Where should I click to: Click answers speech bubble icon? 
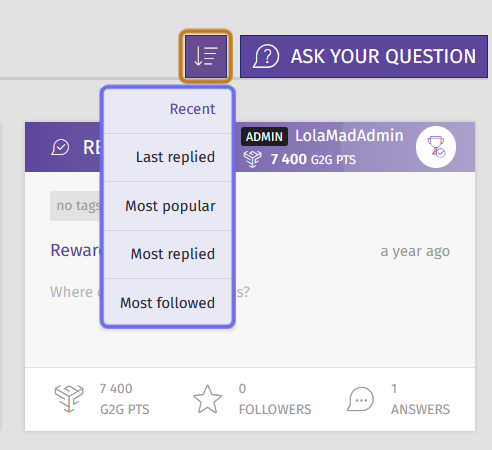coord(360,399)
